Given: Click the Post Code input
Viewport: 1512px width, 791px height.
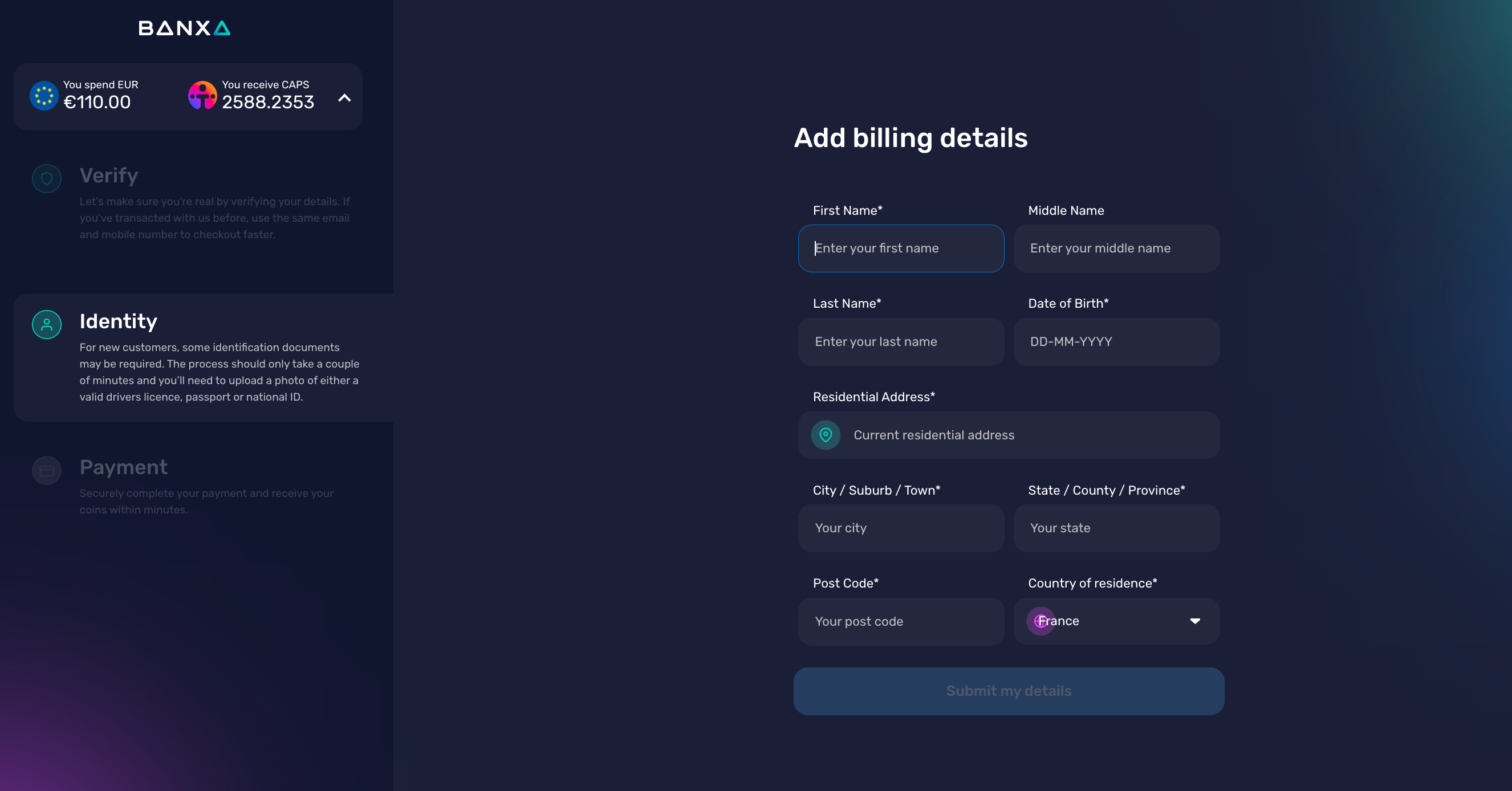Looking at the screenshot, I should [x=901, y=621].
